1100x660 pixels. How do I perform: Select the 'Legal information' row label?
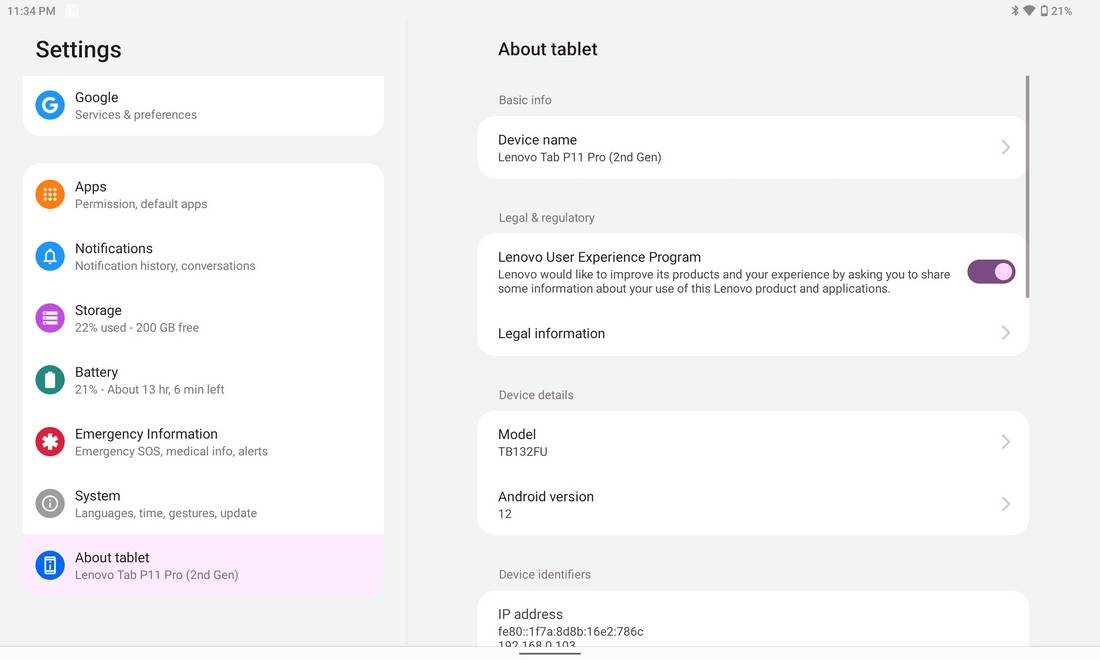[551, 333]
